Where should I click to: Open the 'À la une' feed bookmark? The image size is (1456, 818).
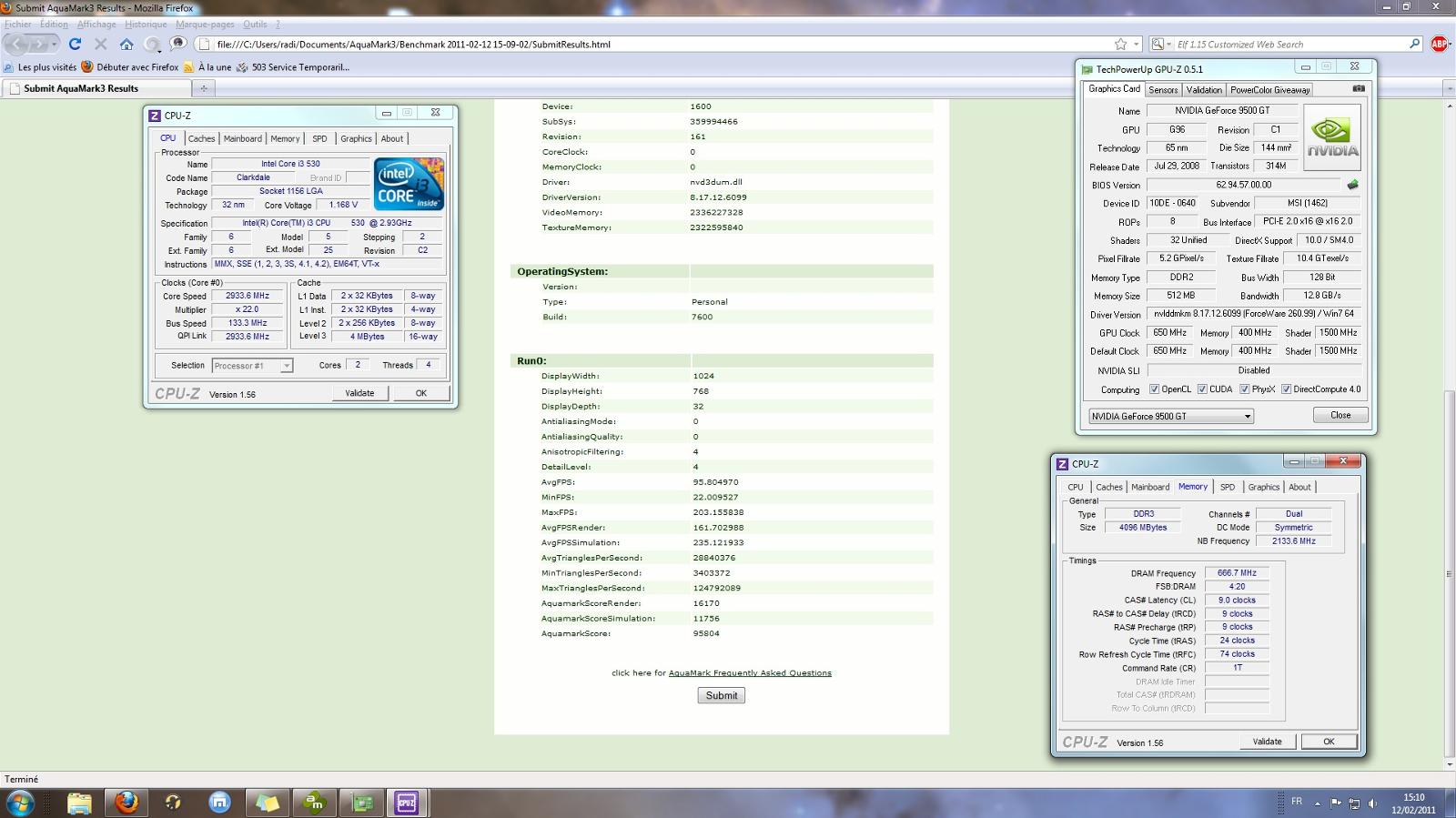pyautogui.click(x=207, y=66)
